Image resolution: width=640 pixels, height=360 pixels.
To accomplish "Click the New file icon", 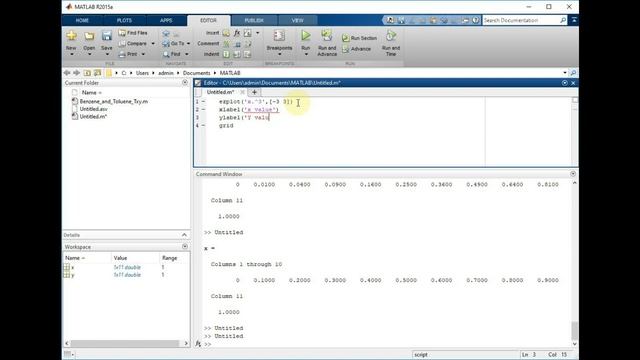I will [71, 36].
